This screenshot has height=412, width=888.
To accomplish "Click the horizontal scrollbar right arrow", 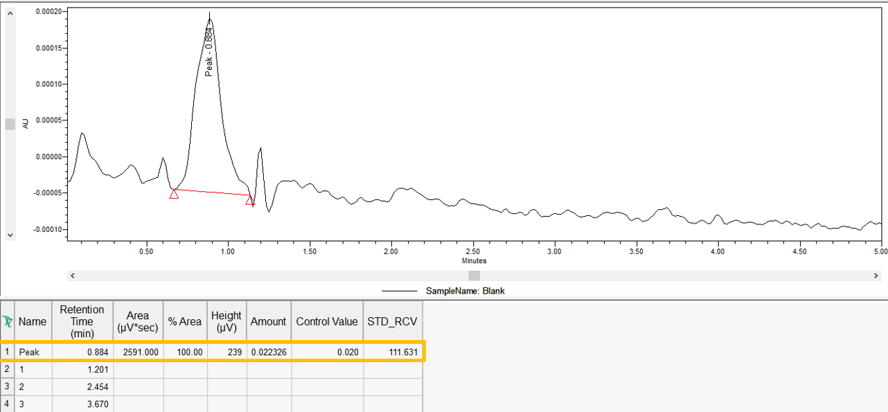I will tap(877, 275).
